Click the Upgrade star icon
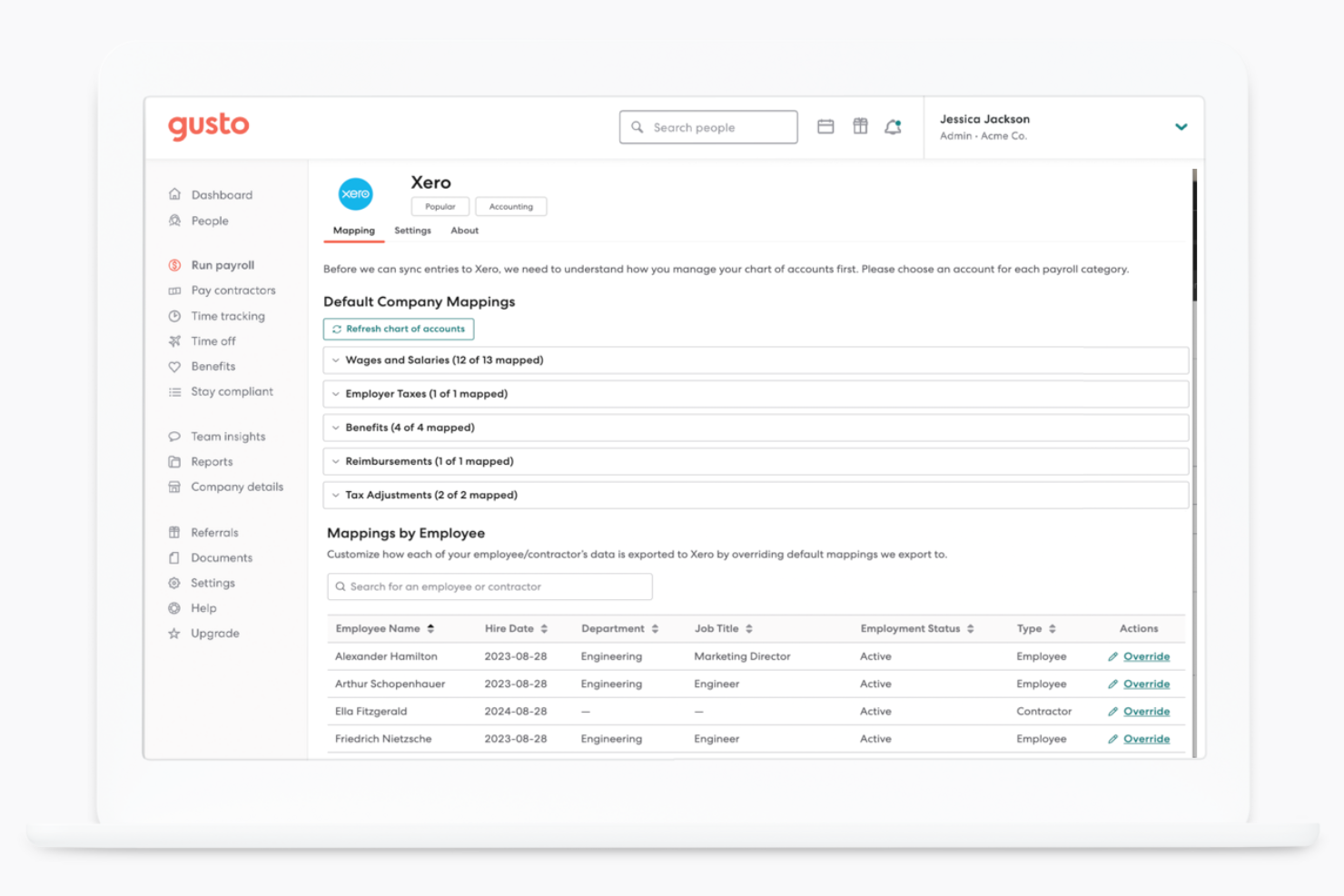Image resolution: width=1344 pixels, height=896 pixels. click(x=174, y=633)
